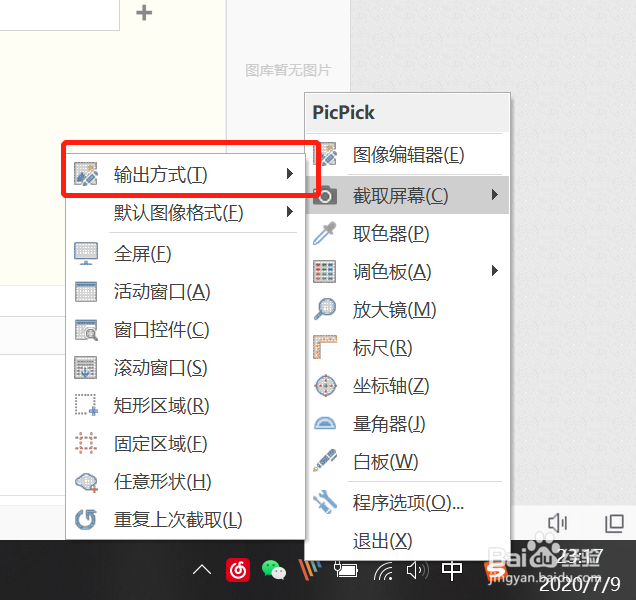The height and width of the screenshot is (600, 636).
Task: Choose 白板(W) menu entry
Action: click(408, 461)
